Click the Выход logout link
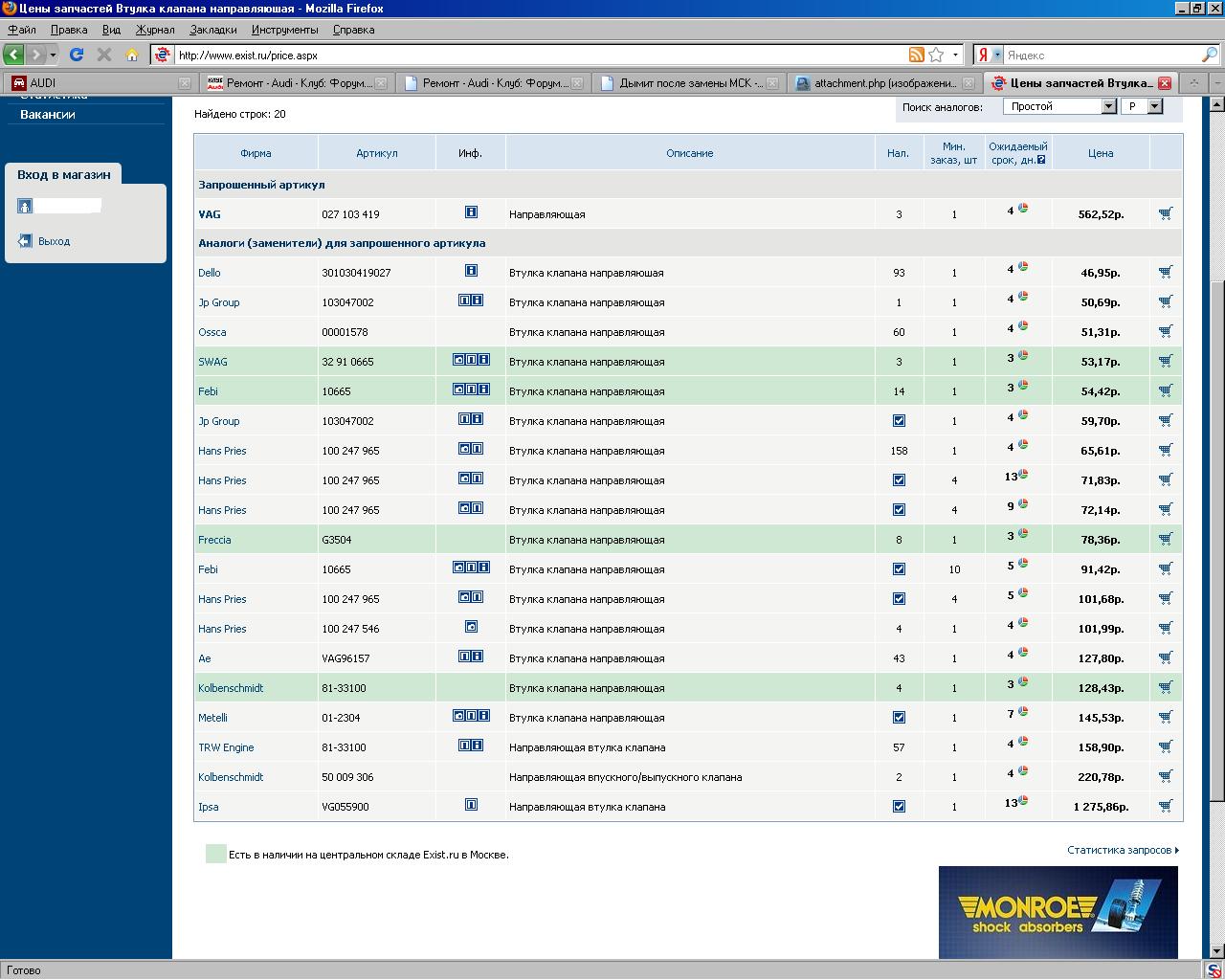The width and height of the screenshot is (1225, 980). (x=54, y=241)
